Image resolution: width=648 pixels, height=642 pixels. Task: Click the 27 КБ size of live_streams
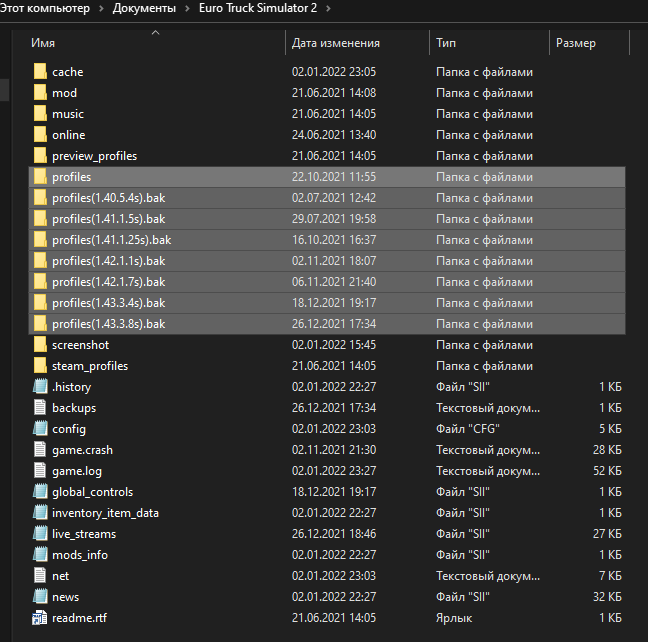[x=607, y=534]
